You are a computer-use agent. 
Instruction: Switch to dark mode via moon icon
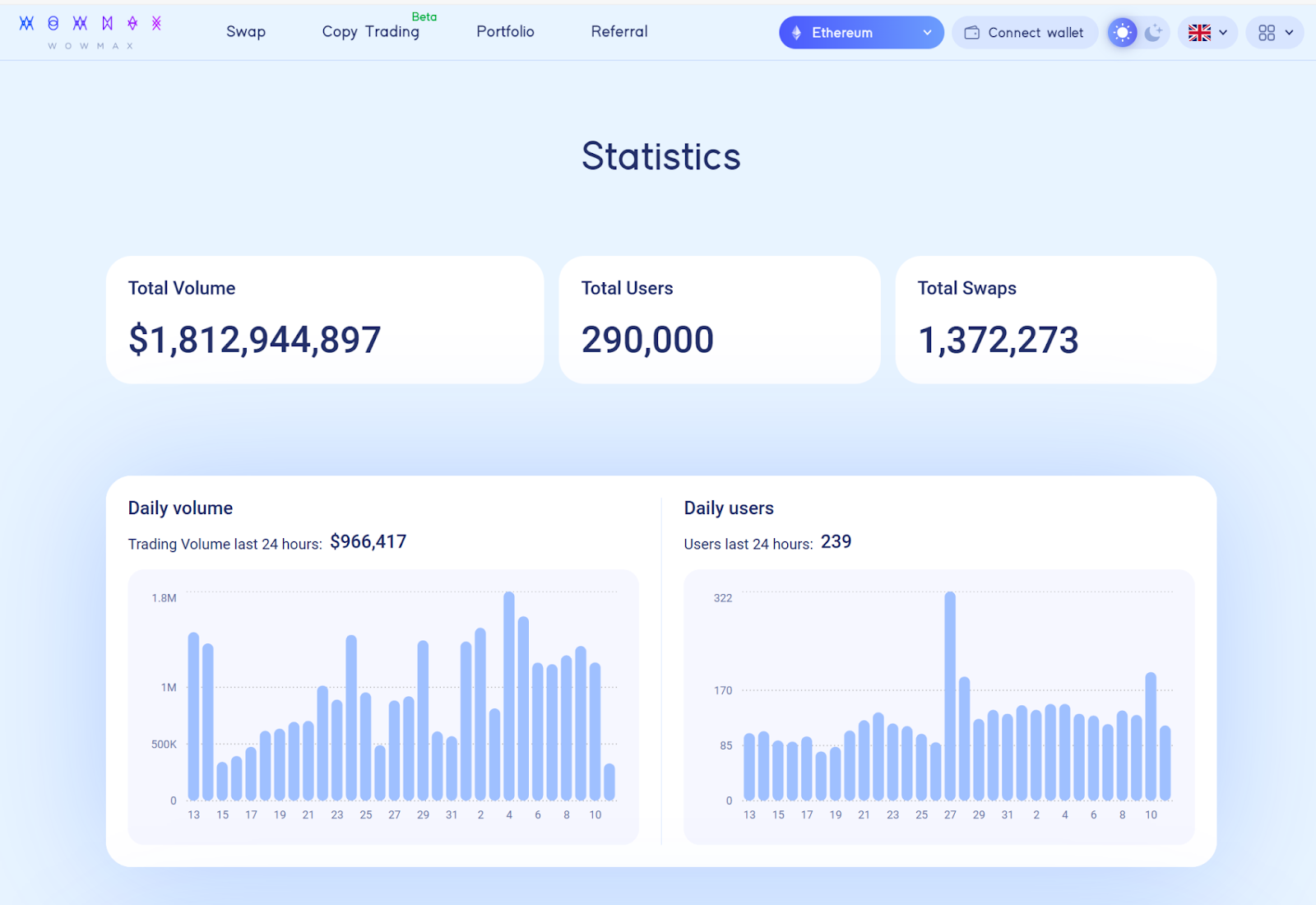click(x=1153, y=33)
